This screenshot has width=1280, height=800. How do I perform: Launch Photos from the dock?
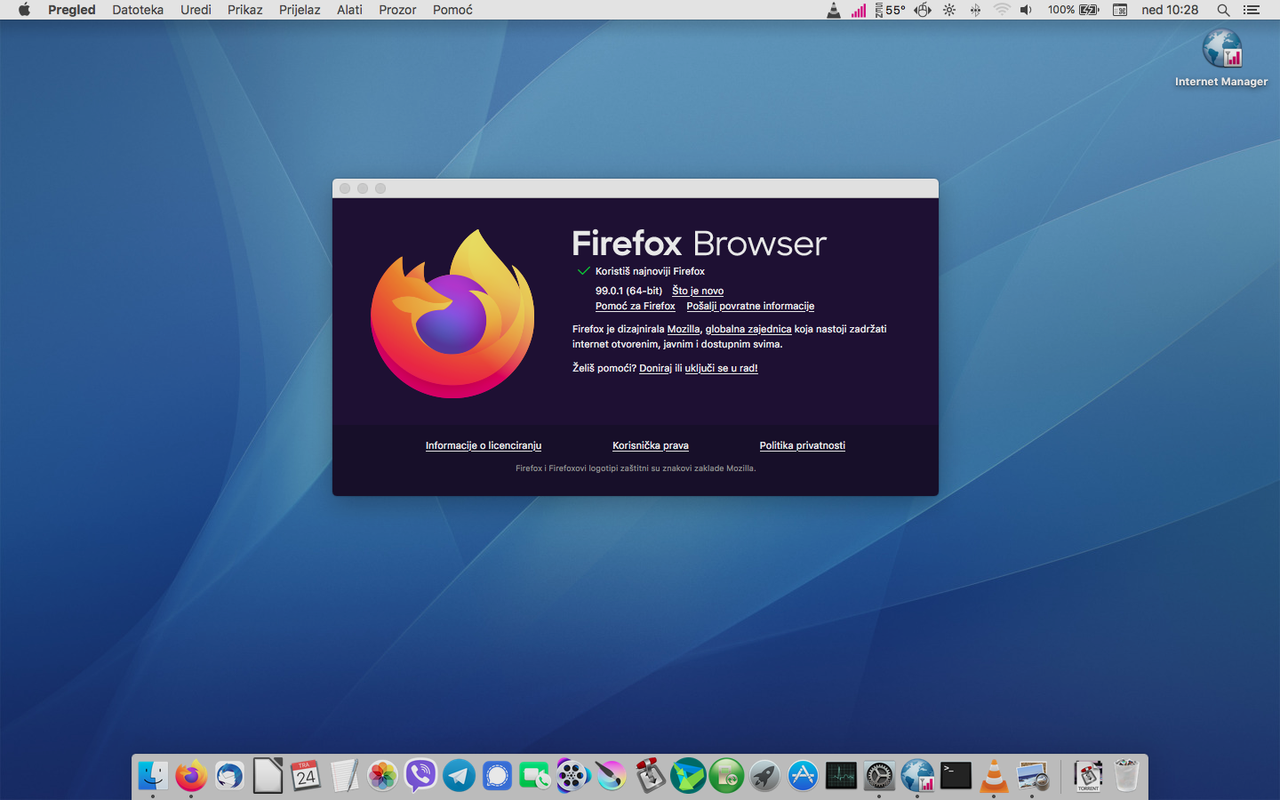pos(383,775)
